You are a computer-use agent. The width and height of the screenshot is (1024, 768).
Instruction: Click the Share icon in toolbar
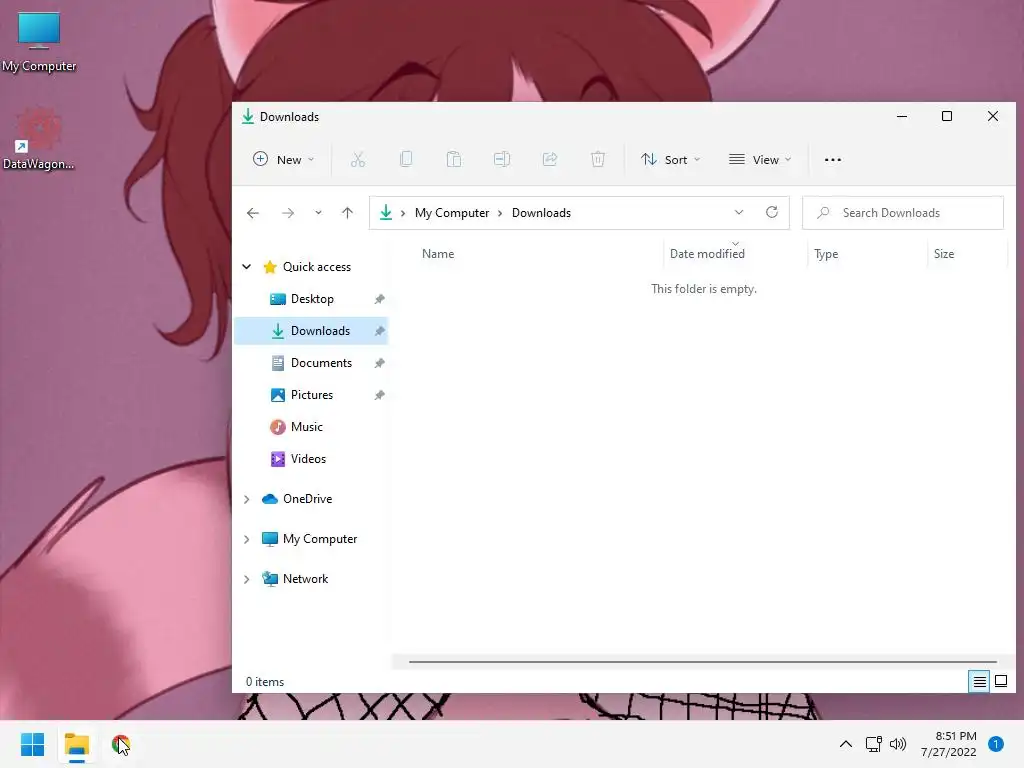(550, 159)
